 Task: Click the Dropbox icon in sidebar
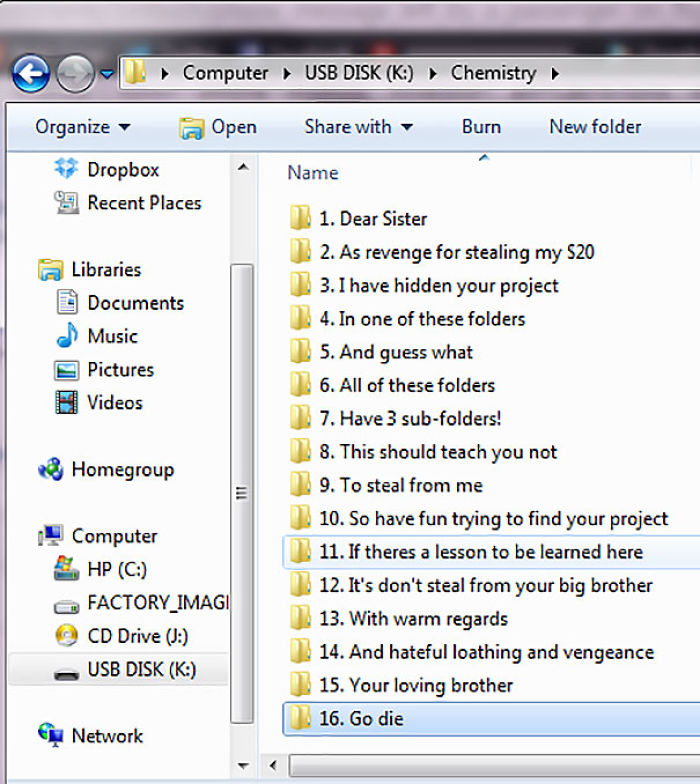coord(66,169)
